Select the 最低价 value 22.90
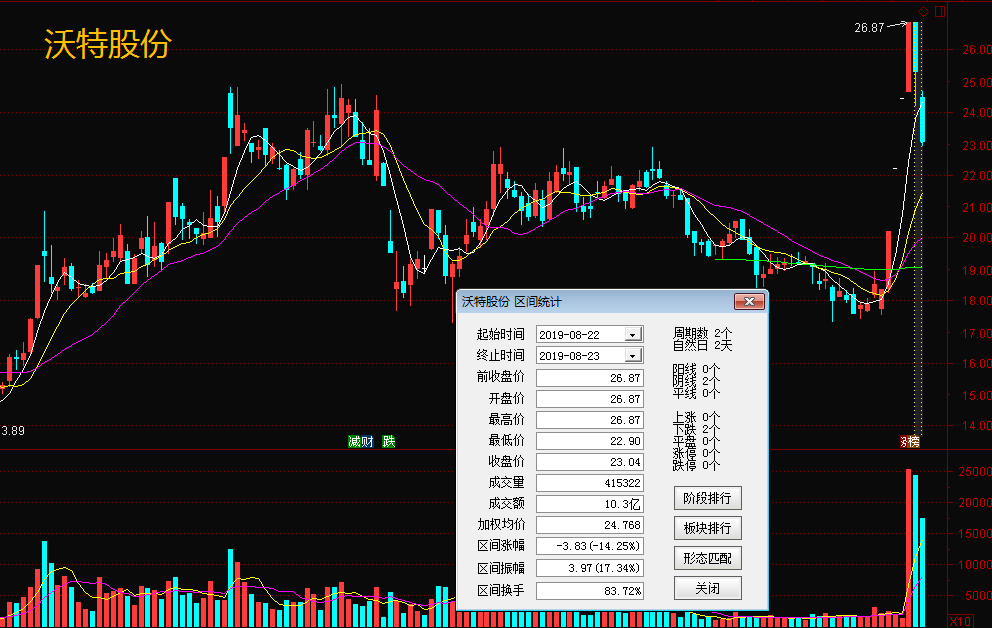 pyautogui.click(x=590, y=441)
